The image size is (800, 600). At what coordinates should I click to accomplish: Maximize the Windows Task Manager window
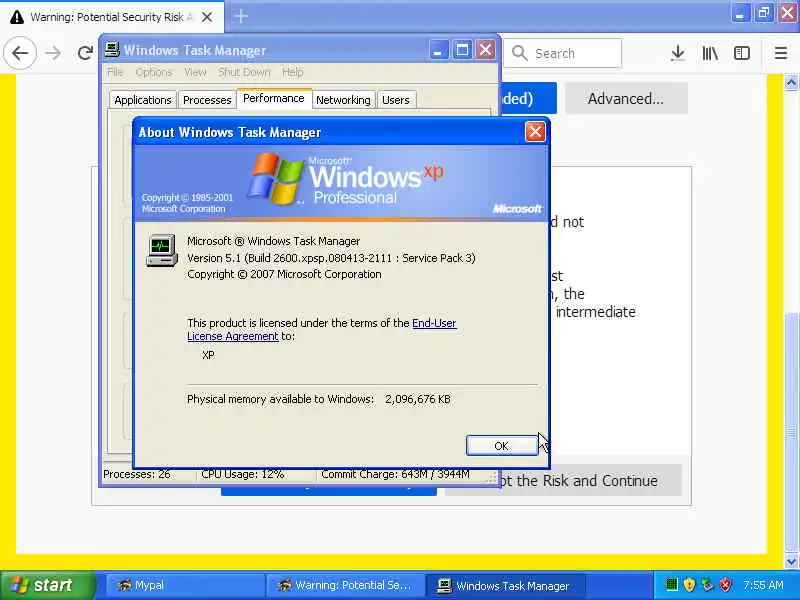click(462, 50)
